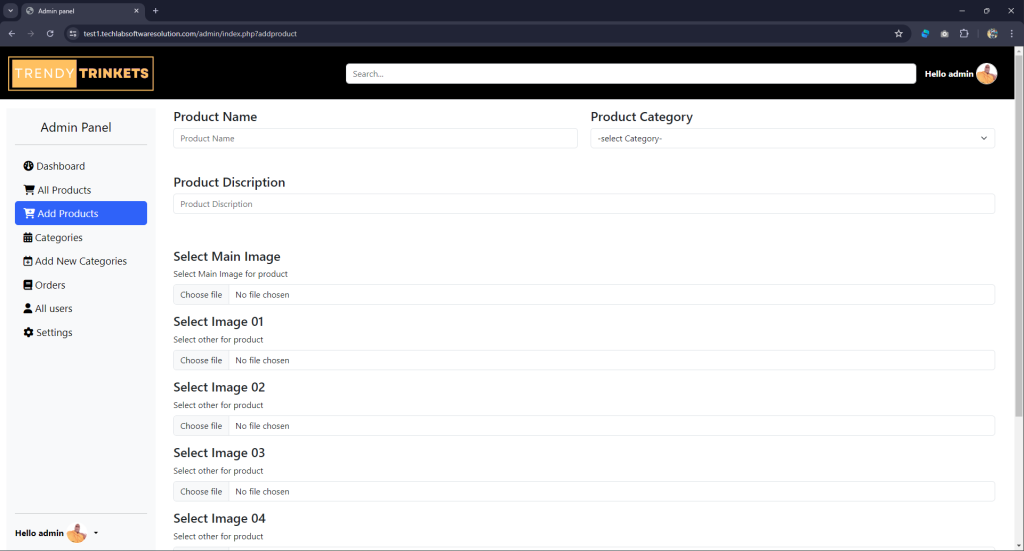Focus the Product Name input field

375,139
